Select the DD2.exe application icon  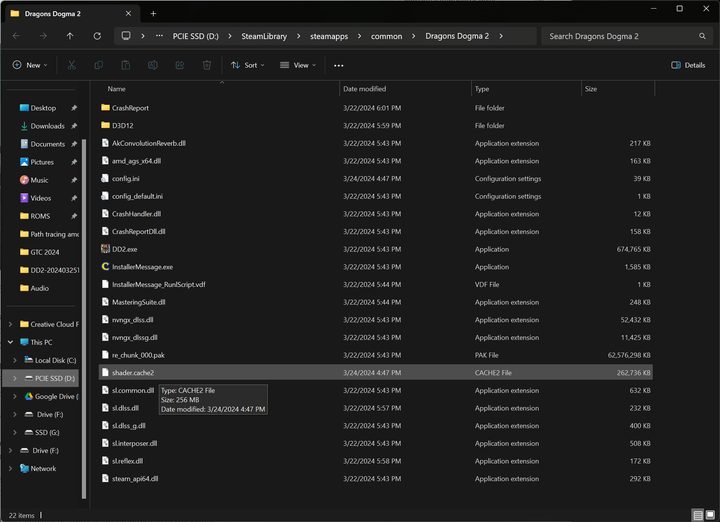(x=105, y=249)
